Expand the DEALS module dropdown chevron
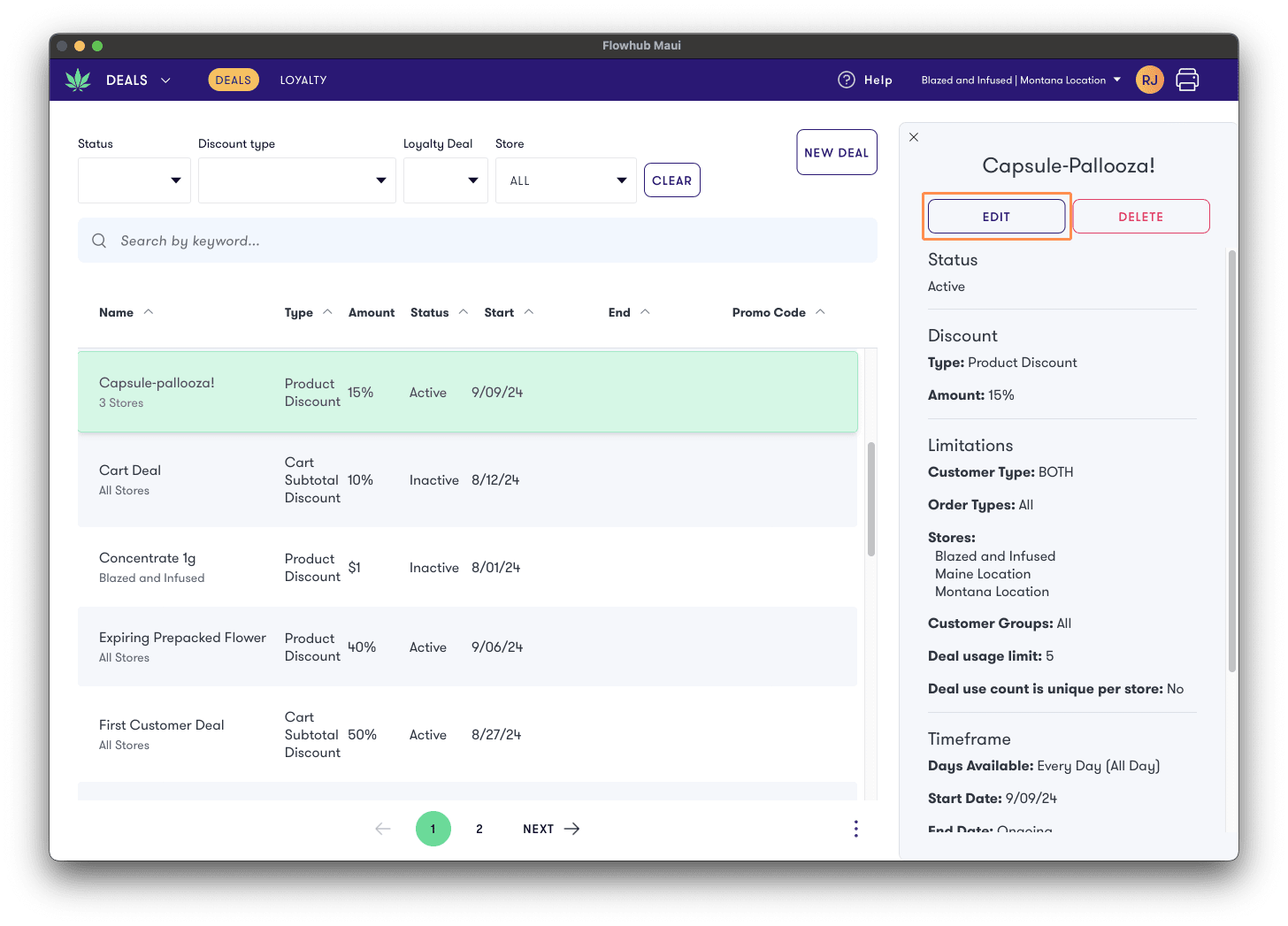Image resolution: width=1288 pixels, height=926 pixels. pyautogui.click(x=165, y=80)
